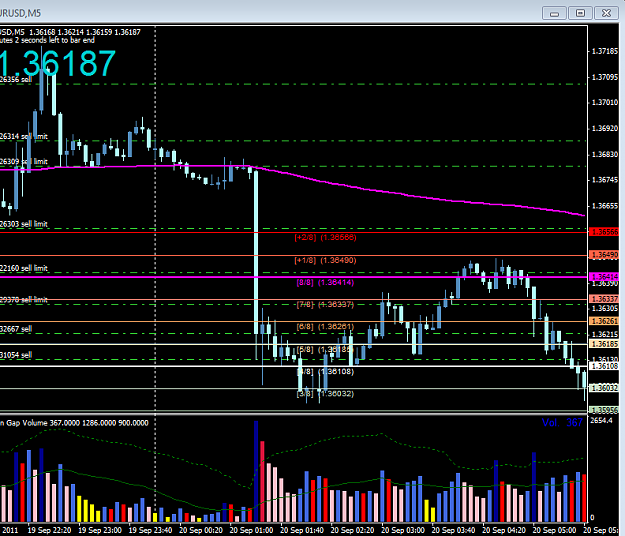The image size is (625, 536).
Task: Click the [+2/8] (1.36566) level label
Action: point(325,238)
